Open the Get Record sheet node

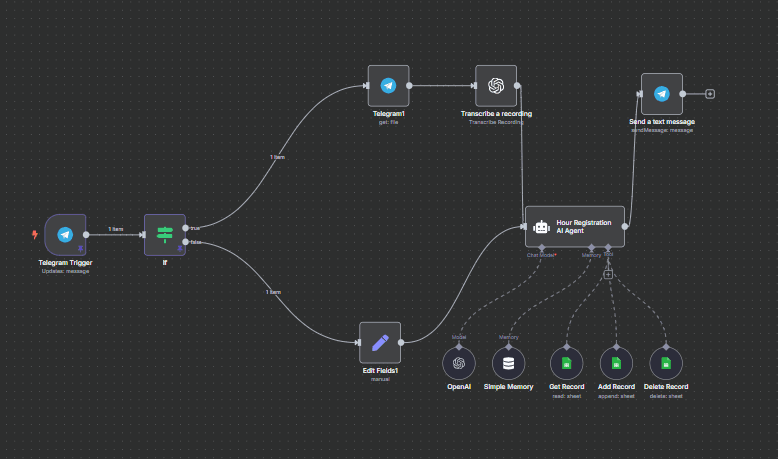click(x=567, y=363)
